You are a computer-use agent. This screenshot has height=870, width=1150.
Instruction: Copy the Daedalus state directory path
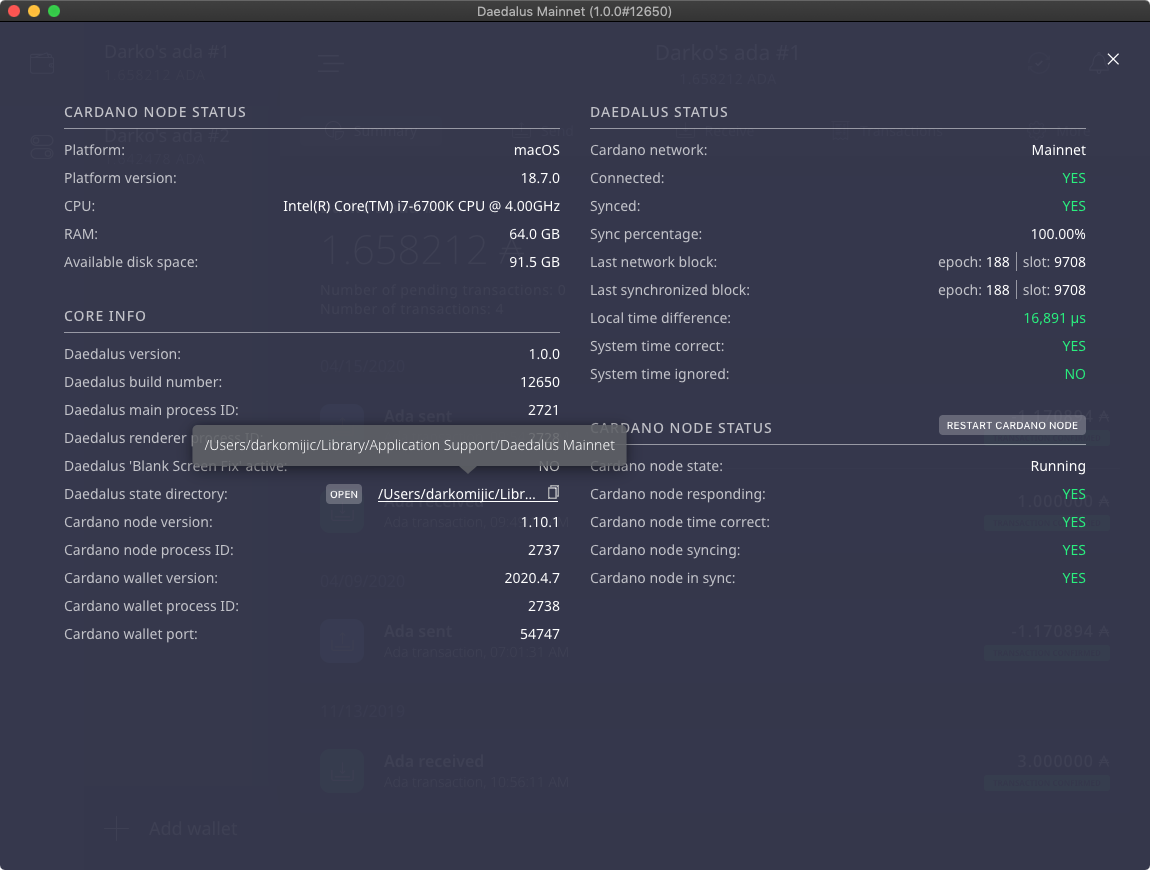(x=553, y=493)
